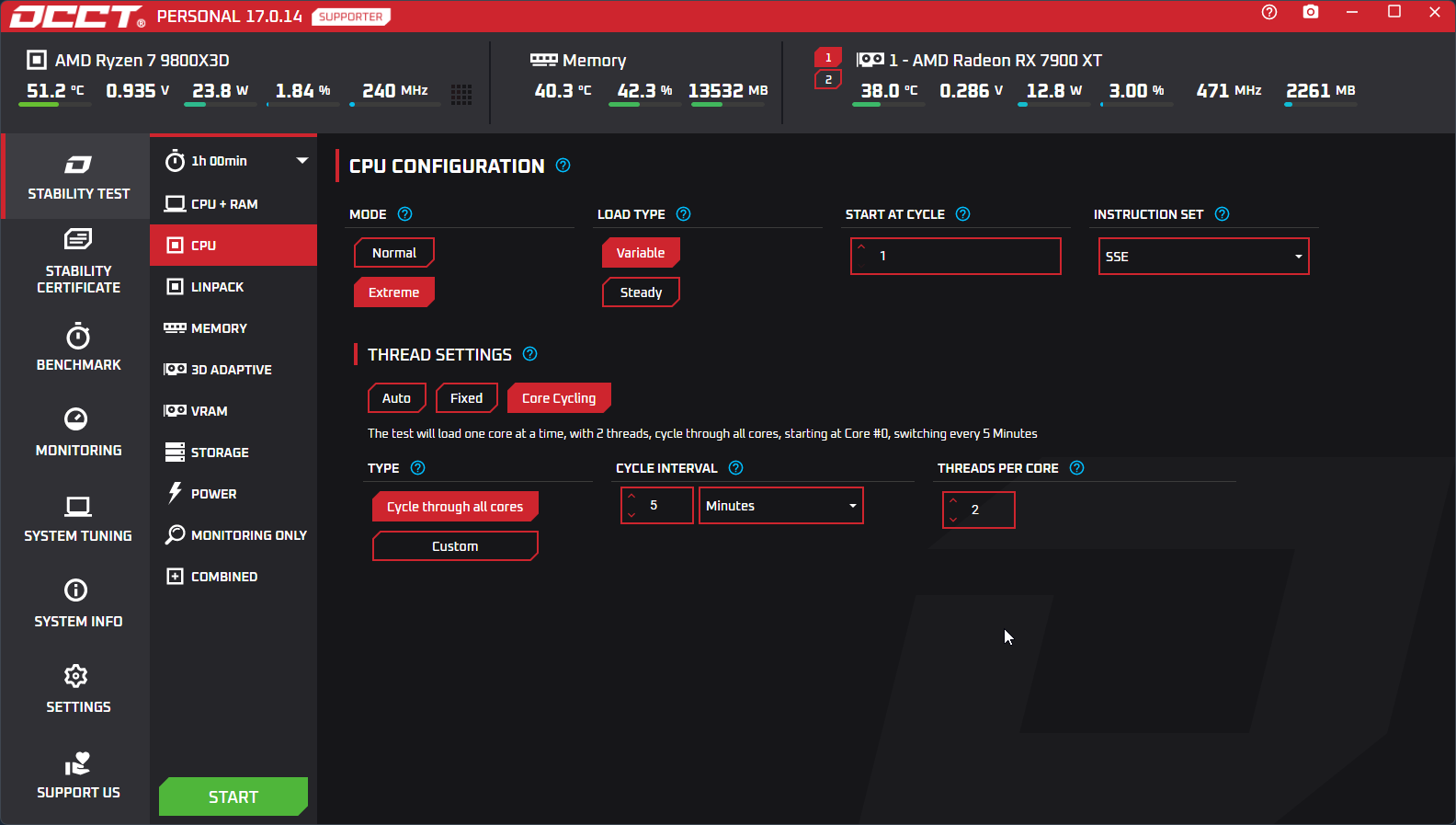Open the Minutes interval unit dropdown
The width and height of the screenshot is (1456, 825).
(x=781, y=506)
